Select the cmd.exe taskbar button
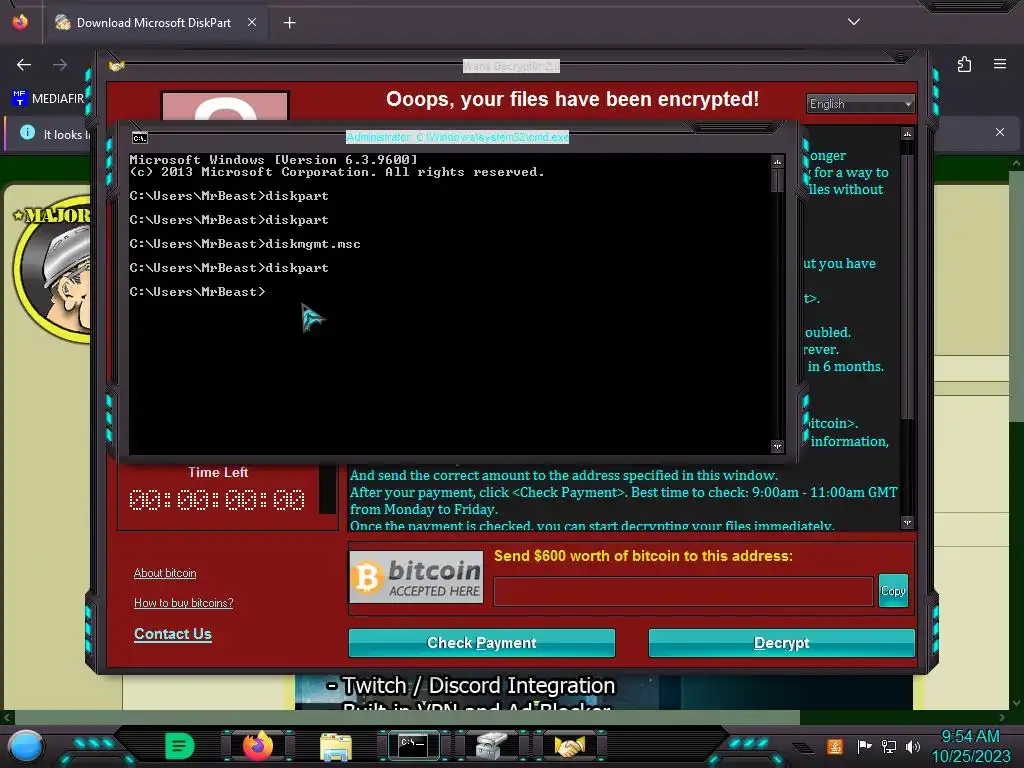The image size is (1024, 768). pyautogui.click(x=413, y=745)
